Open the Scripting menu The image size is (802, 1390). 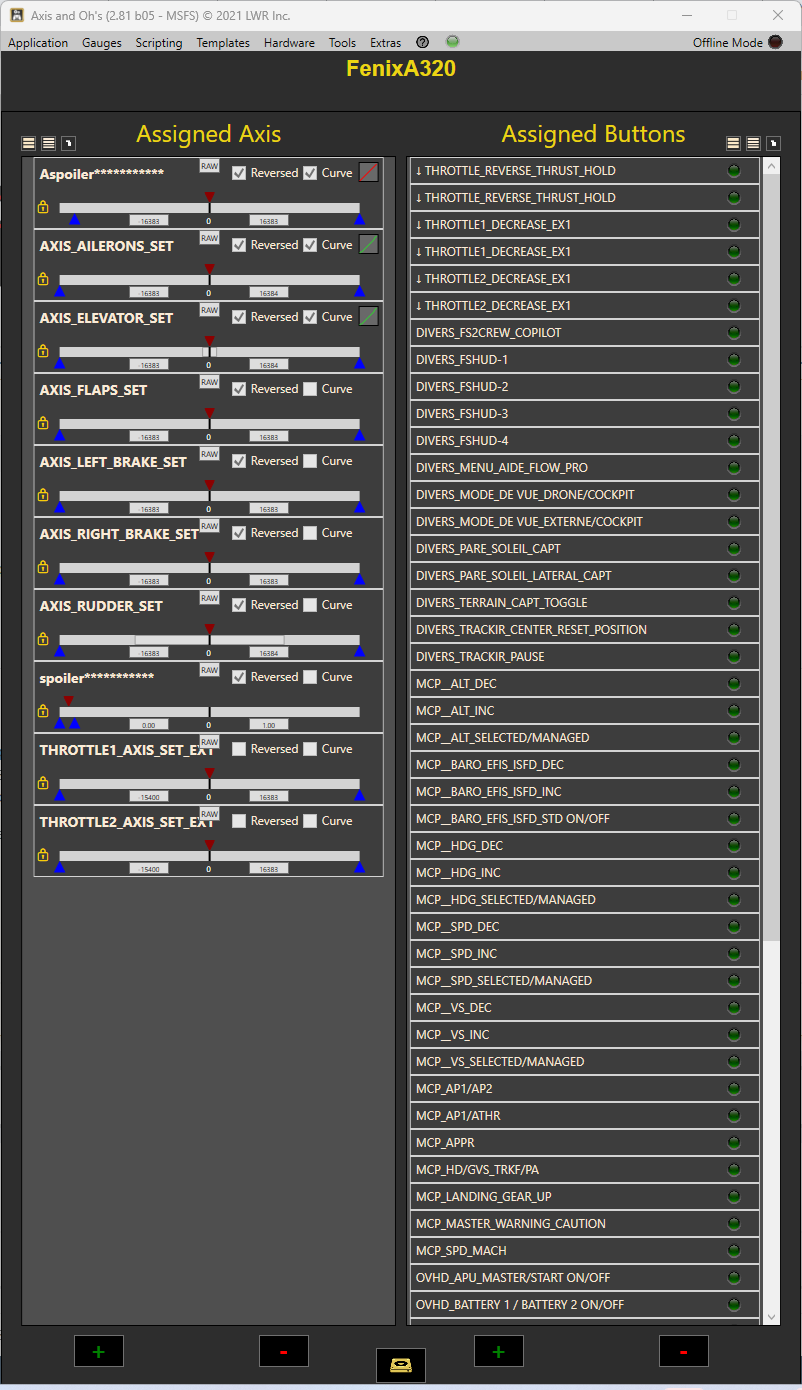159,43
